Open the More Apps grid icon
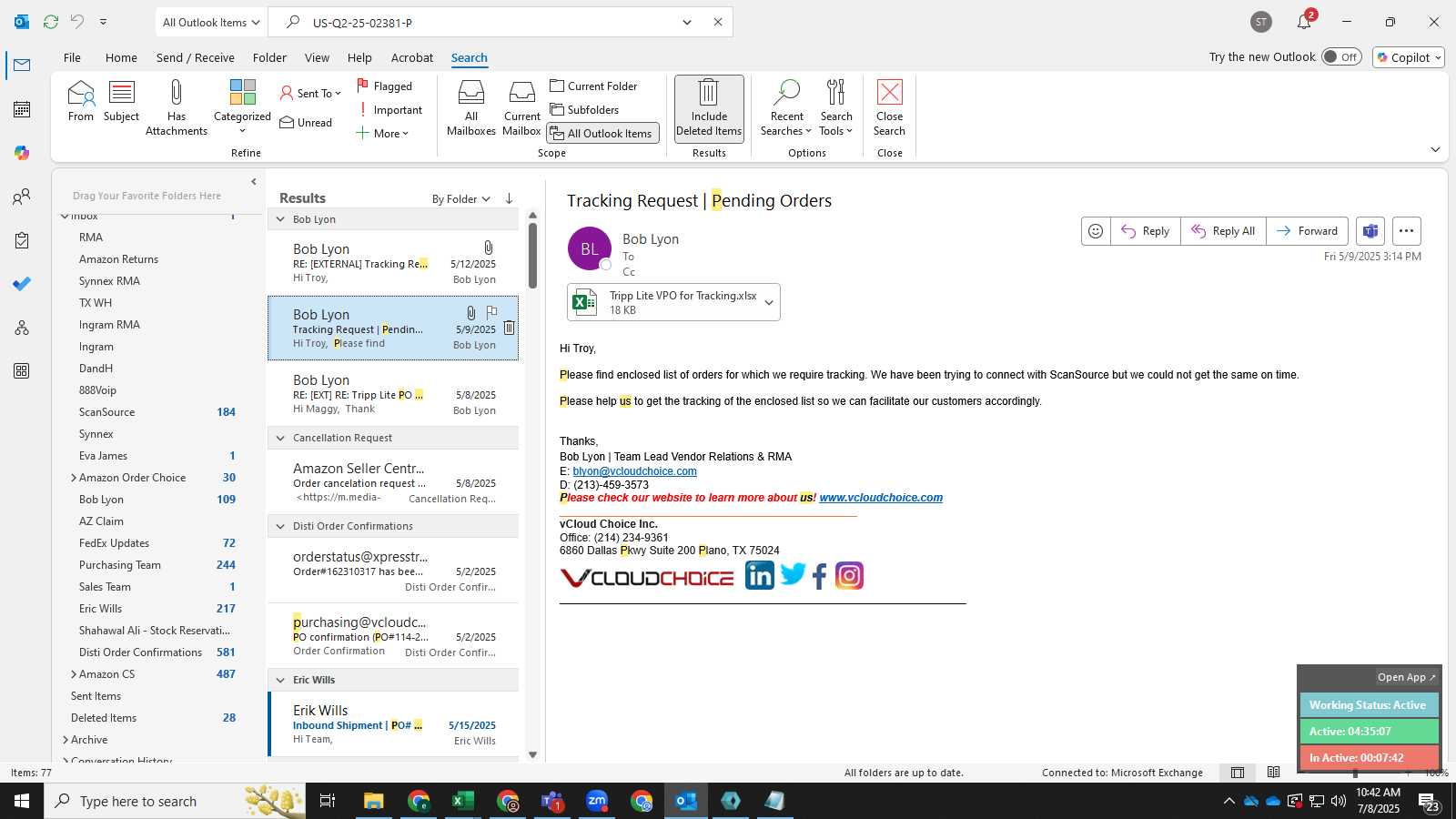This screenshot has height=819, width=1456. pos(22,371)
